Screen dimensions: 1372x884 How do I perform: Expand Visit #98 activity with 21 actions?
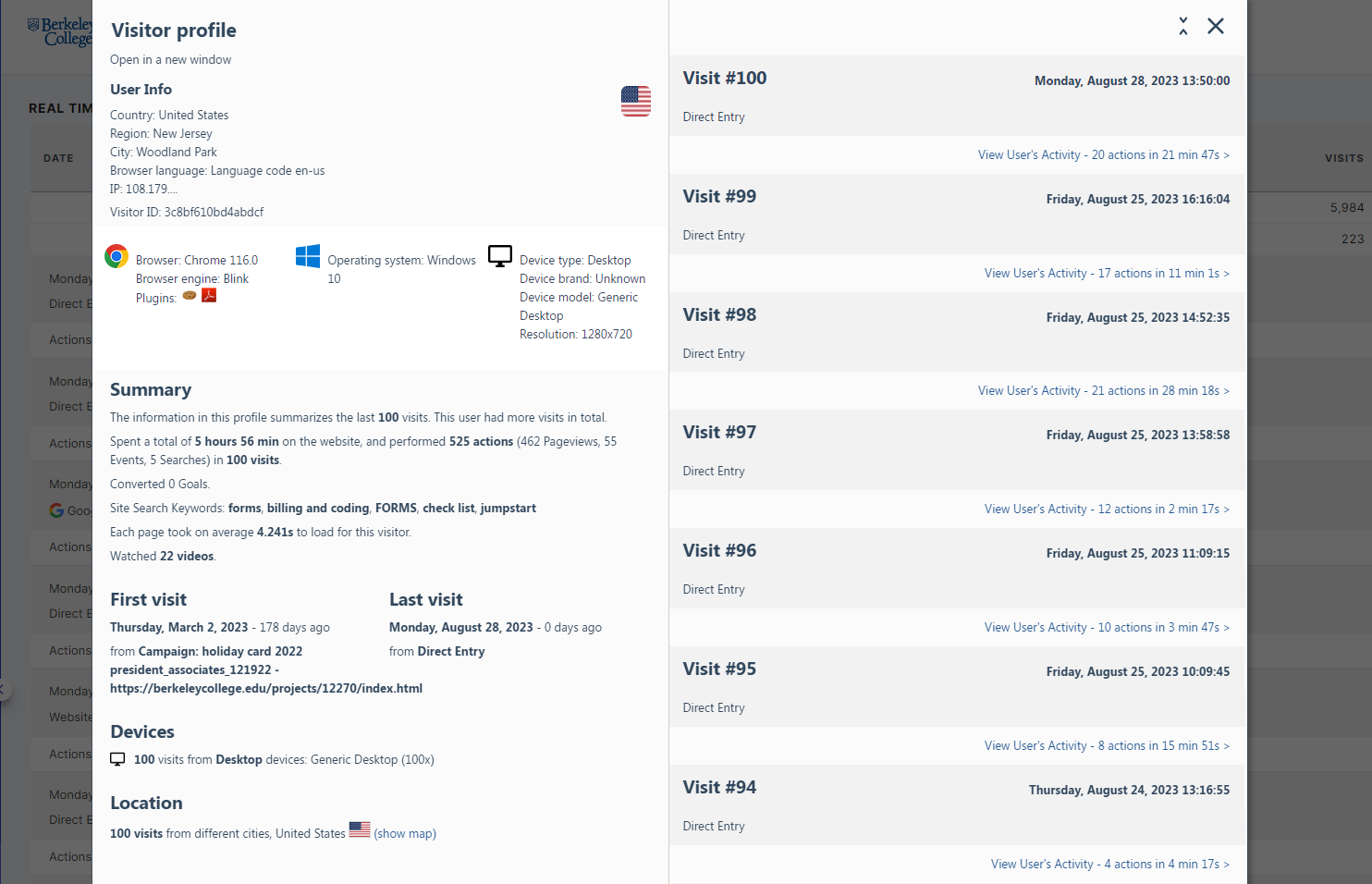click(x=1103, y=391)
